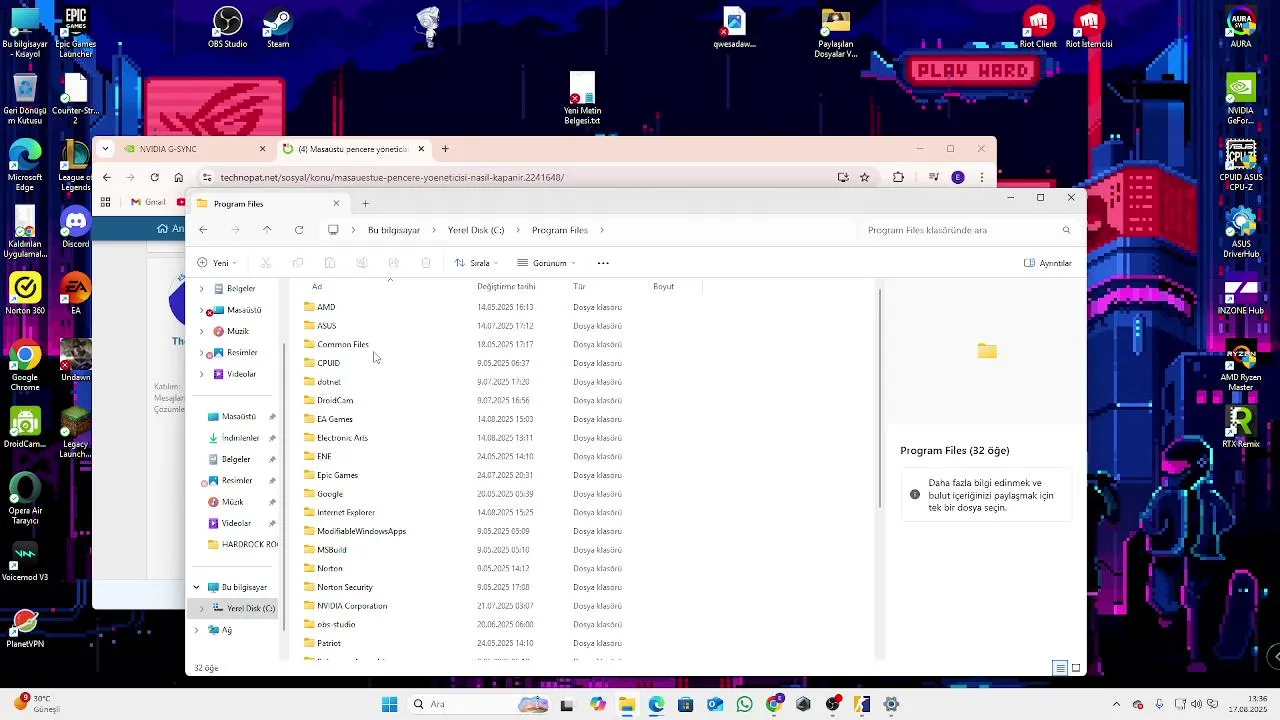The height and width of the screenshot is (720, 1280).
Task: Open the Yeni dropdown menu
Action: tap(217, 263)
